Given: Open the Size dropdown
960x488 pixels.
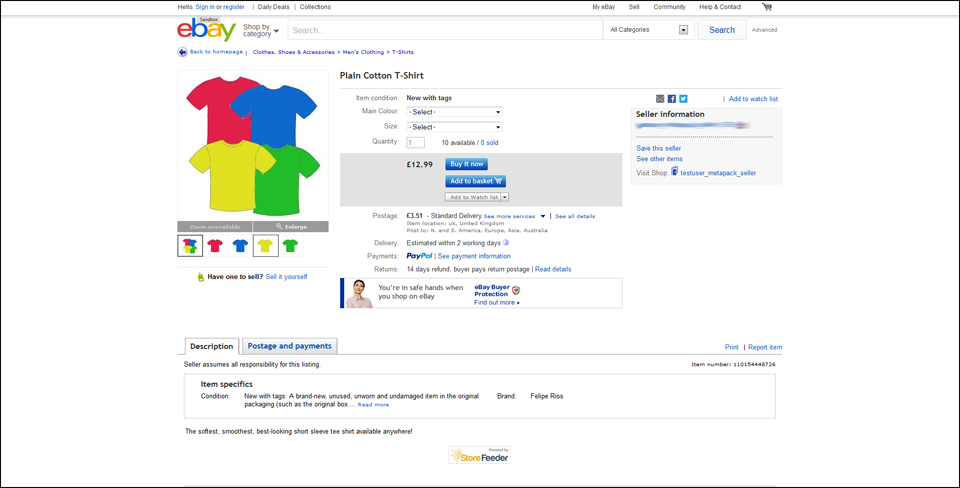Looking at the screenshot, I should pos(454,127).
